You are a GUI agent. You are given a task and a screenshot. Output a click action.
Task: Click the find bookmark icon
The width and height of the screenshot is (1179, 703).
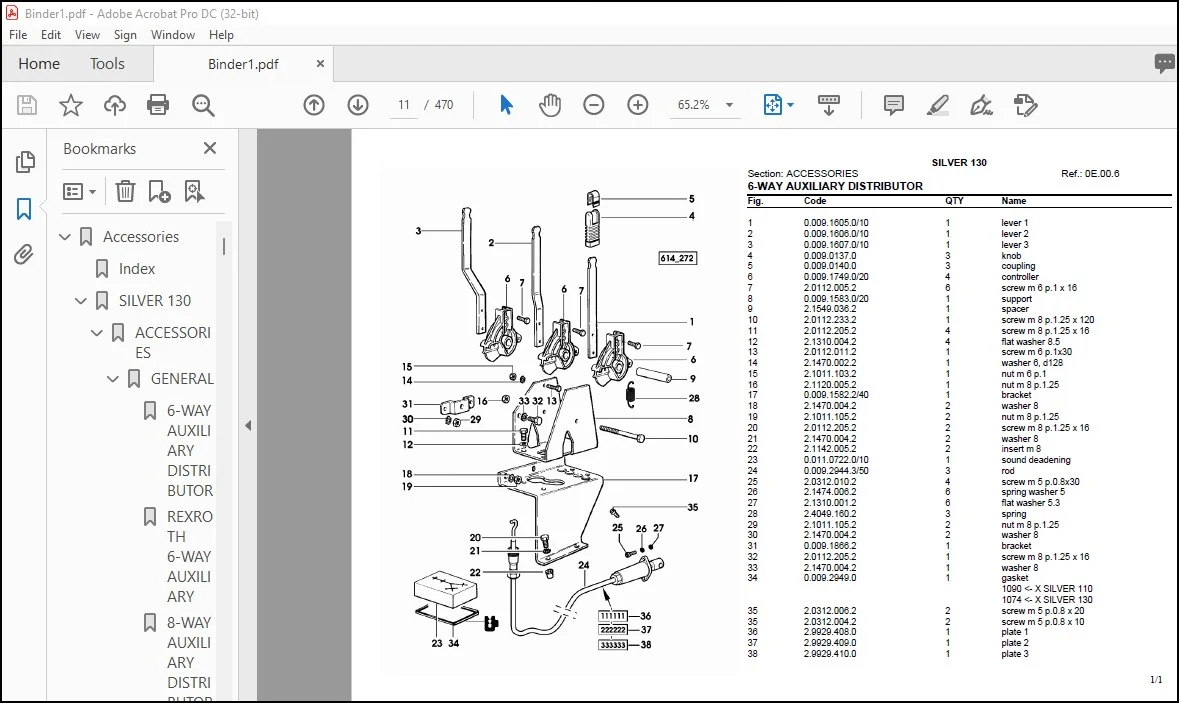coord(194,192)
